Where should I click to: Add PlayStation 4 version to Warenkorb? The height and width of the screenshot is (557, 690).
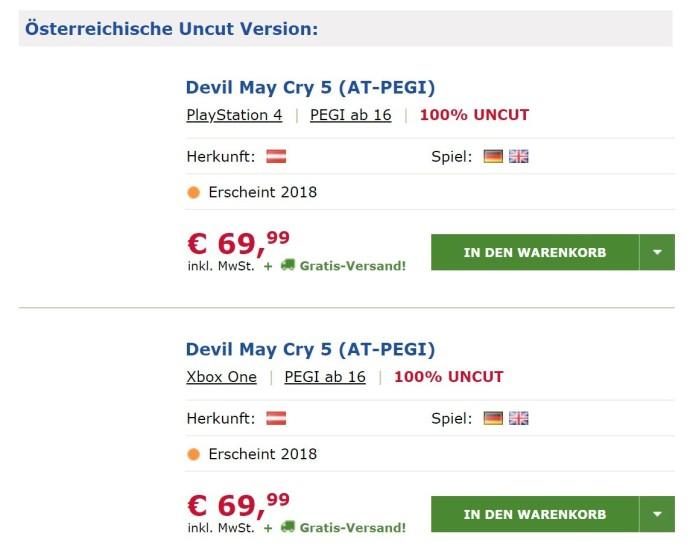(x=534, y=252)
